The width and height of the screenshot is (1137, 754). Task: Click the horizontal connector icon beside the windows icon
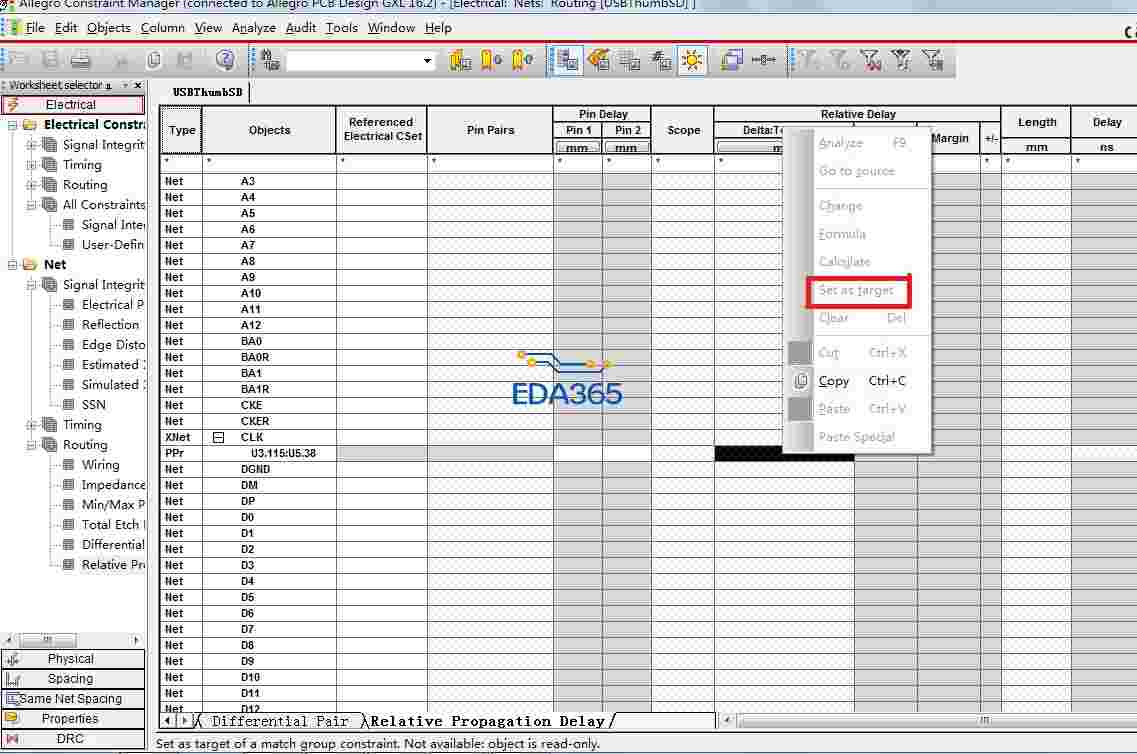[x=763, y=60]
